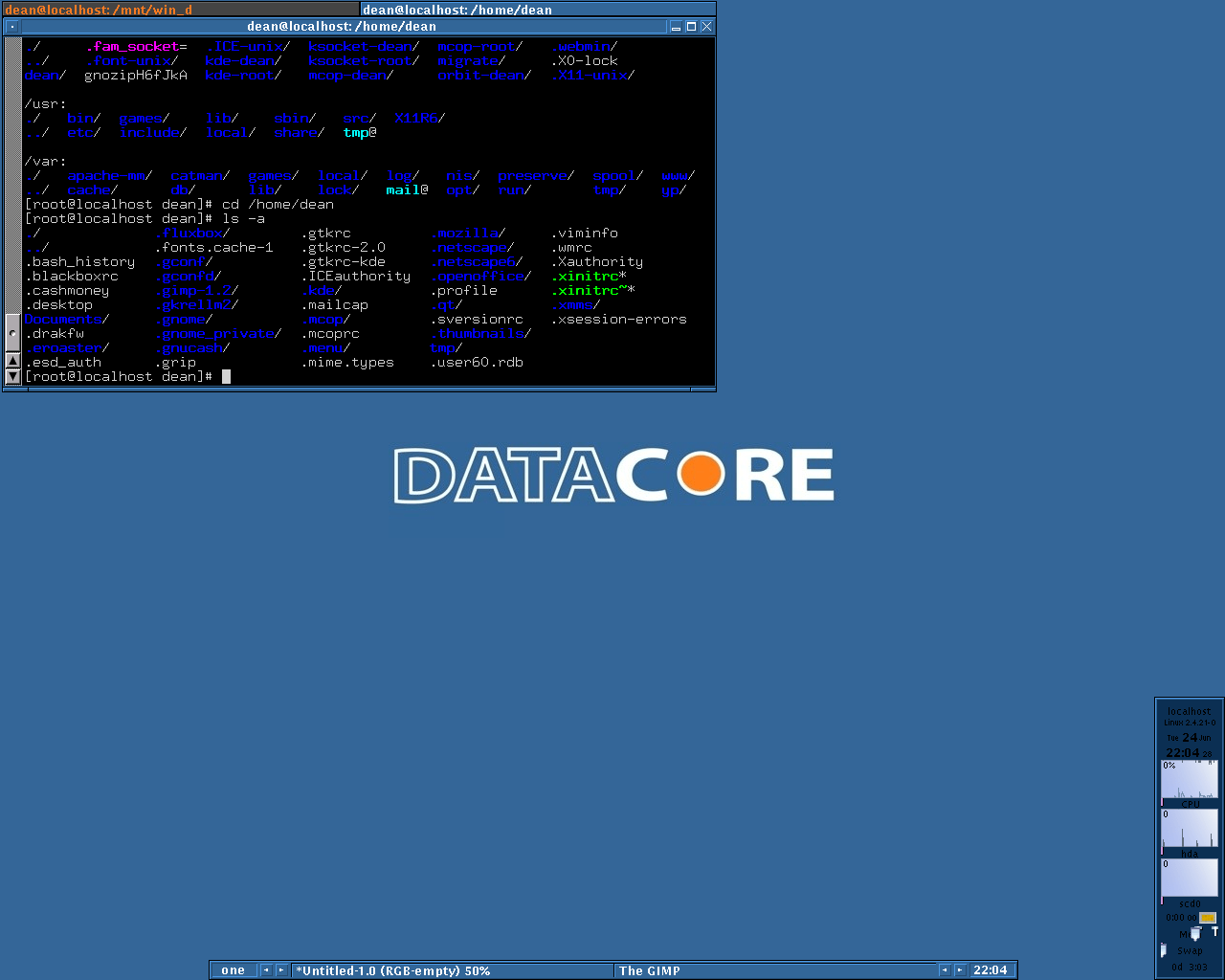Click the terminal scrollbar down arrow

12,376
